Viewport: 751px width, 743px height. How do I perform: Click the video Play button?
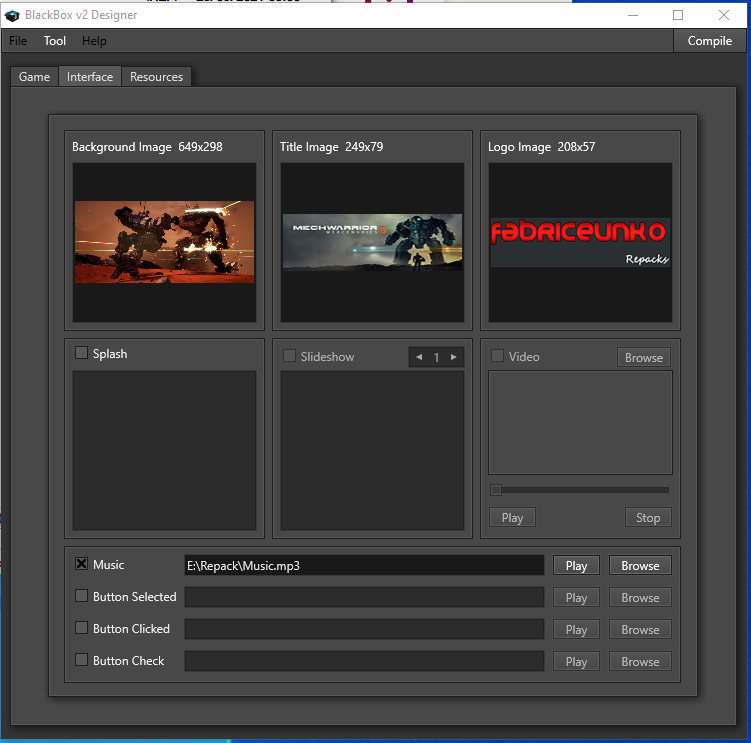coord(512,517)
